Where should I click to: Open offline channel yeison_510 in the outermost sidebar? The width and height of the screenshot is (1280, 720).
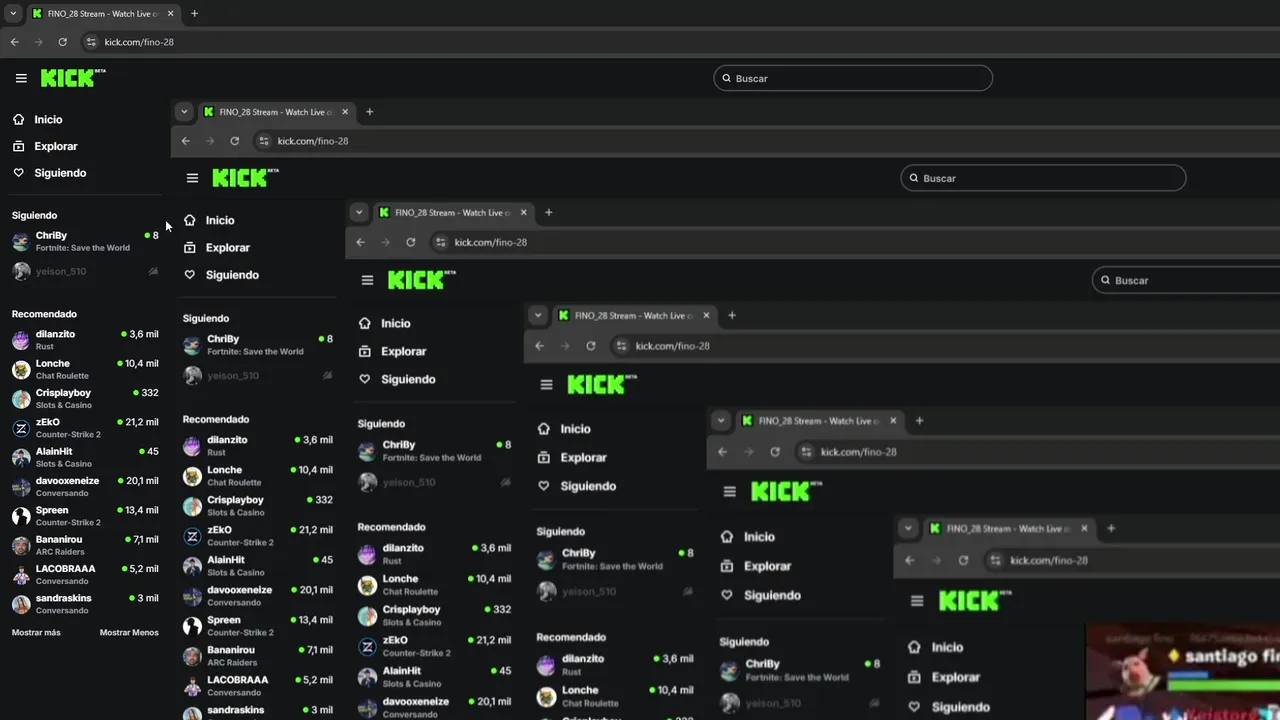click(x=85, y=271)
